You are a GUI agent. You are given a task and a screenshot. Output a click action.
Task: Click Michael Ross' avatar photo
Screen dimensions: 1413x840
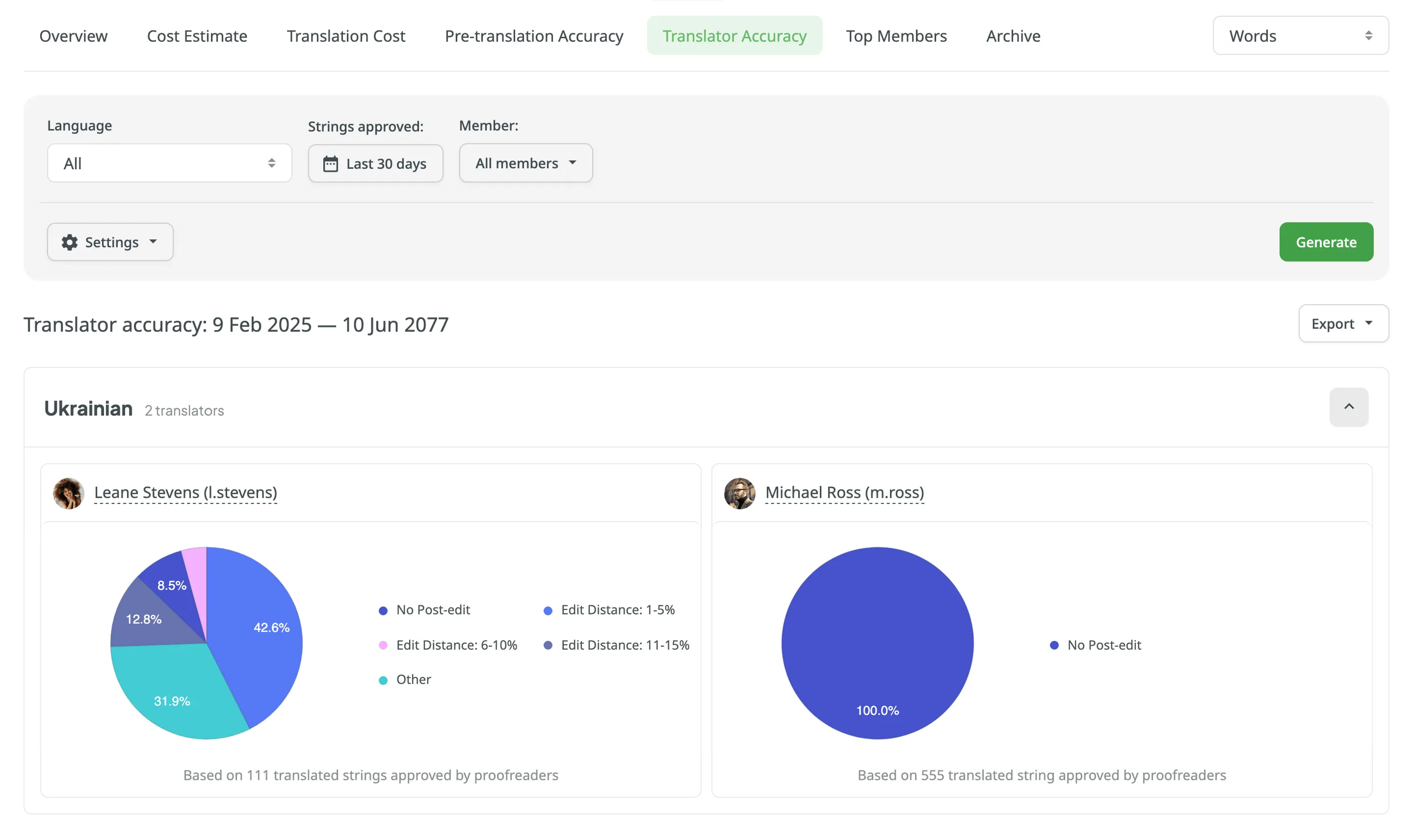[739, 493]
